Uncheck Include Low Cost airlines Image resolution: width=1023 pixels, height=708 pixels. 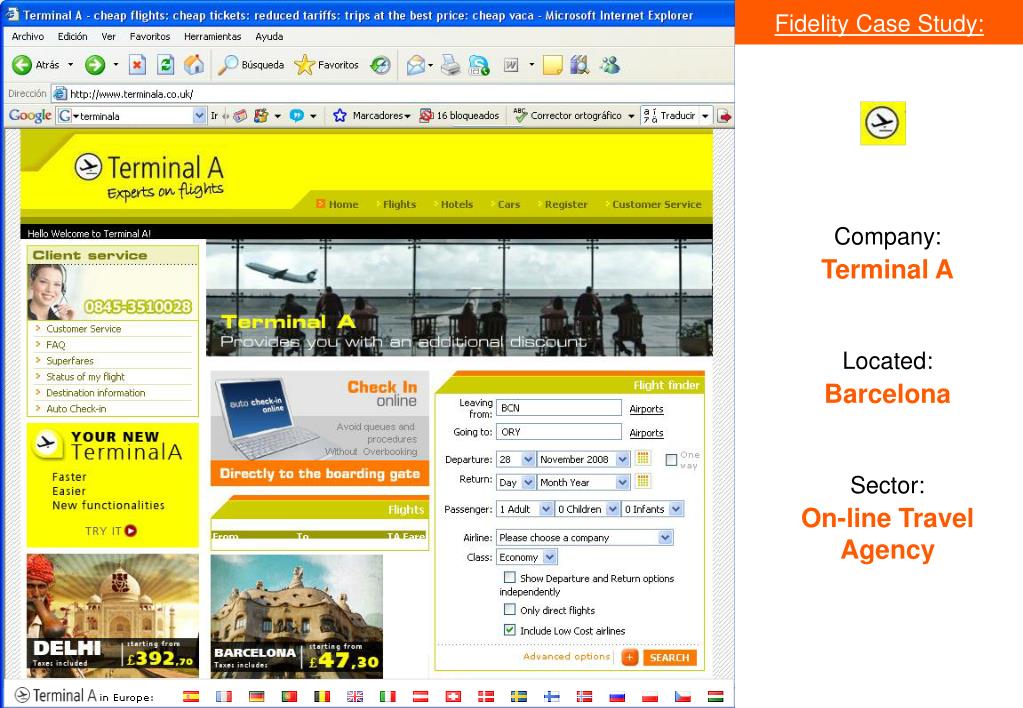pos(510,630)
